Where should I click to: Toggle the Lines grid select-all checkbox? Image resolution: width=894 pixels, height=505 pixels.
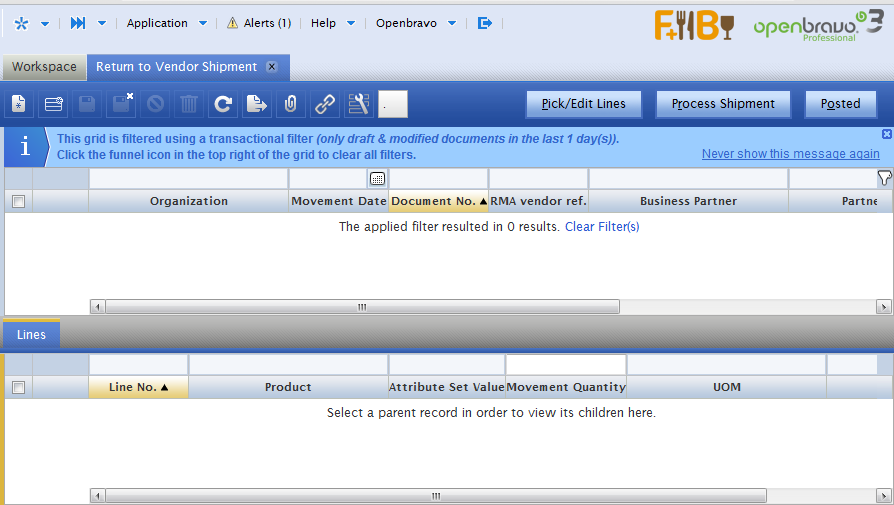click(x=19, y=388)
